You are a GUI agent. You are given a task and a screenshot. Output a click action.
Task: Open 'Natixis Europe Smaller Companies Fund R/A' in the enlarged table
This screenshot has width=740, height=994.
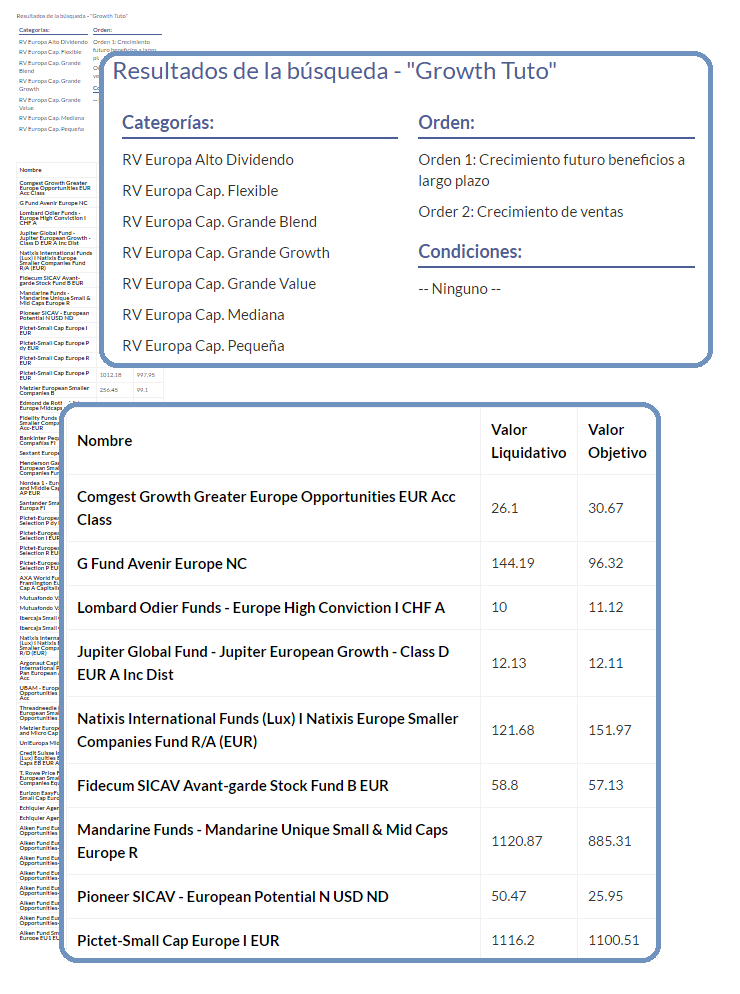point(268,730)
